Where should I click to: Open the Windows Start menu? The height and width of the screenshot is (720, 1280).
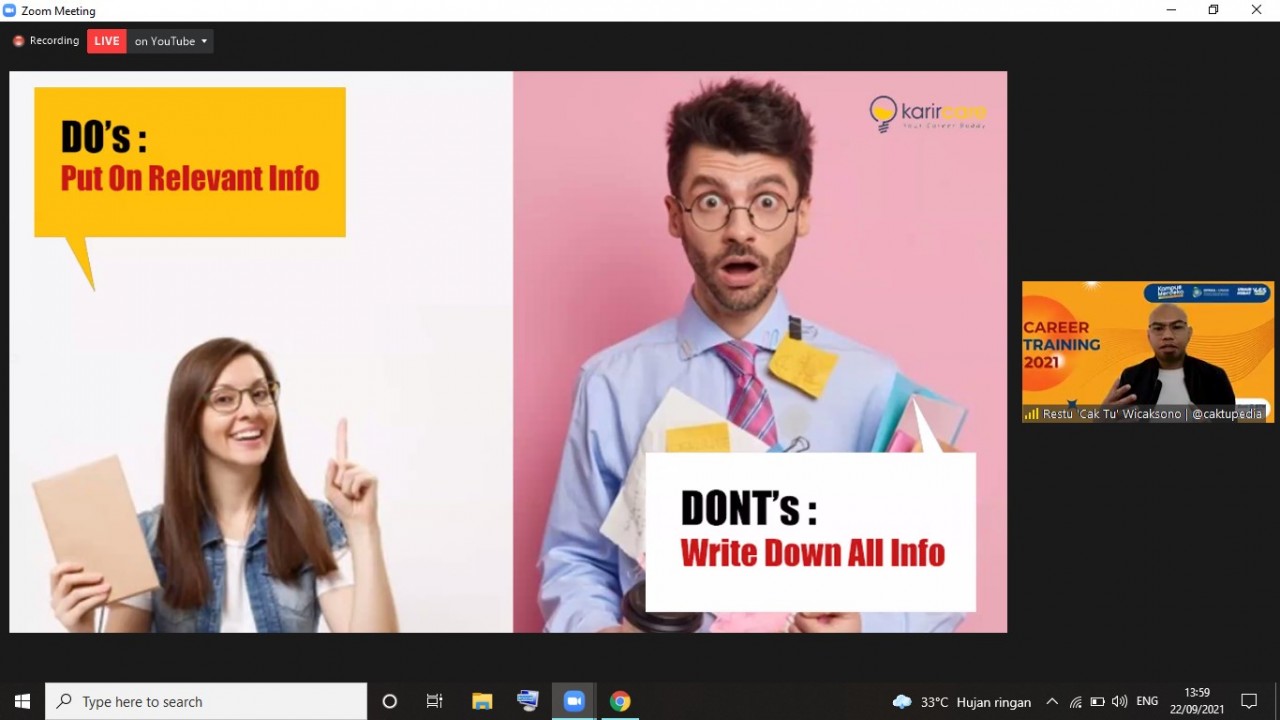(22, 701)
